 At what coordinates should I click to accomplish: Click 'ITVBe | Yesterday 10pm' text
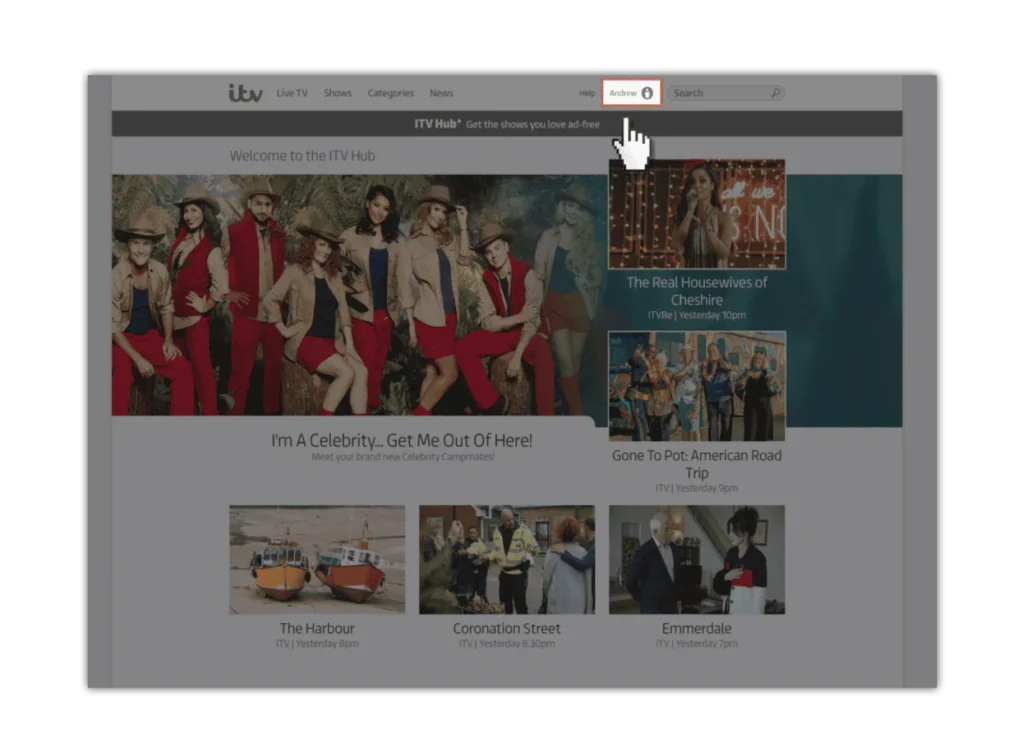click(697, 315)
